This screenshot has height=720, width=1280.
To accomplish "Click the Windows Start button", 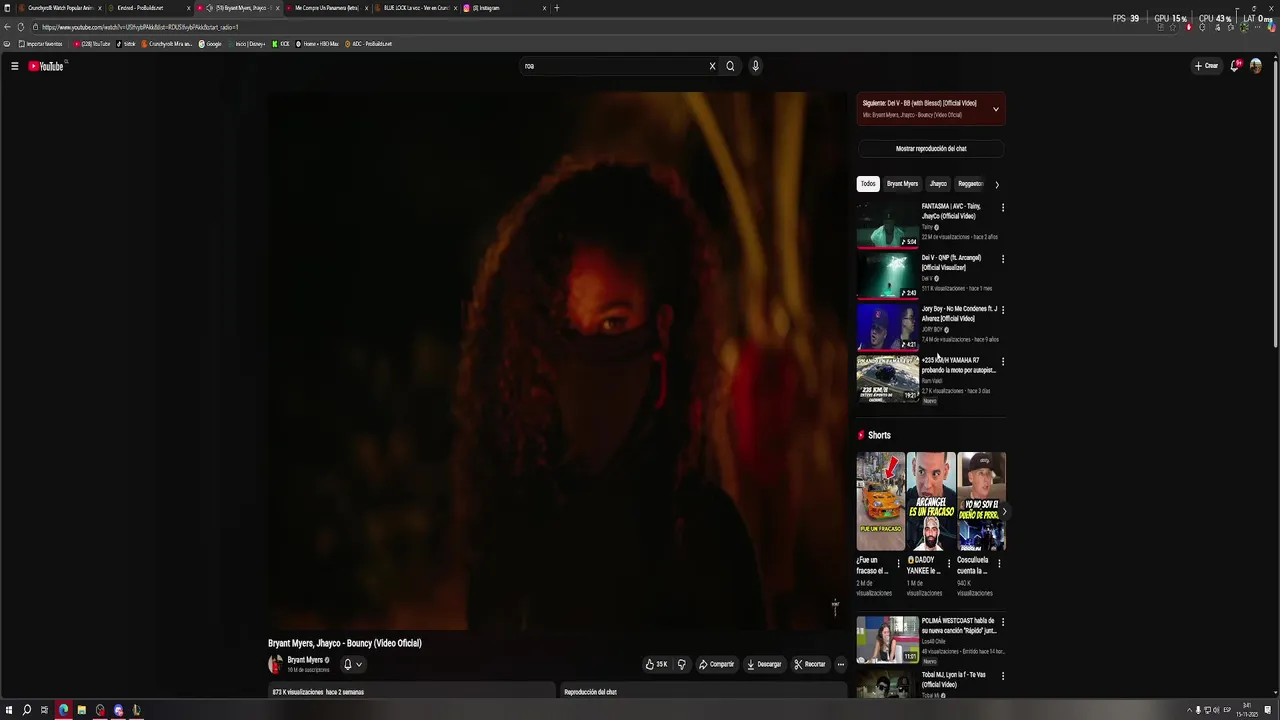I will coord(9,710).
